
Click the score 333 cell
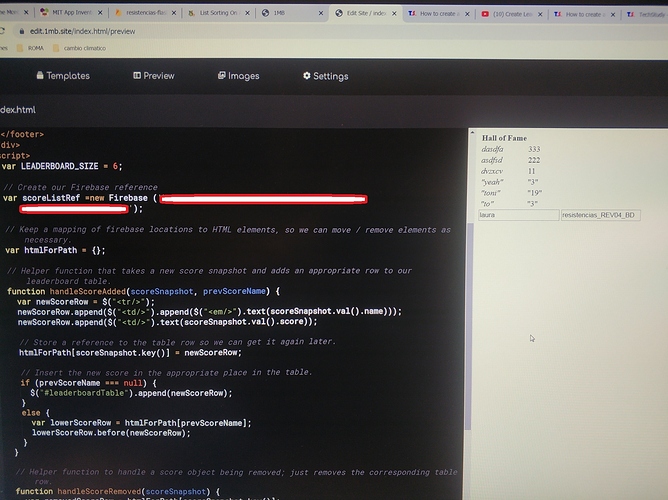(x=534, y=149)
